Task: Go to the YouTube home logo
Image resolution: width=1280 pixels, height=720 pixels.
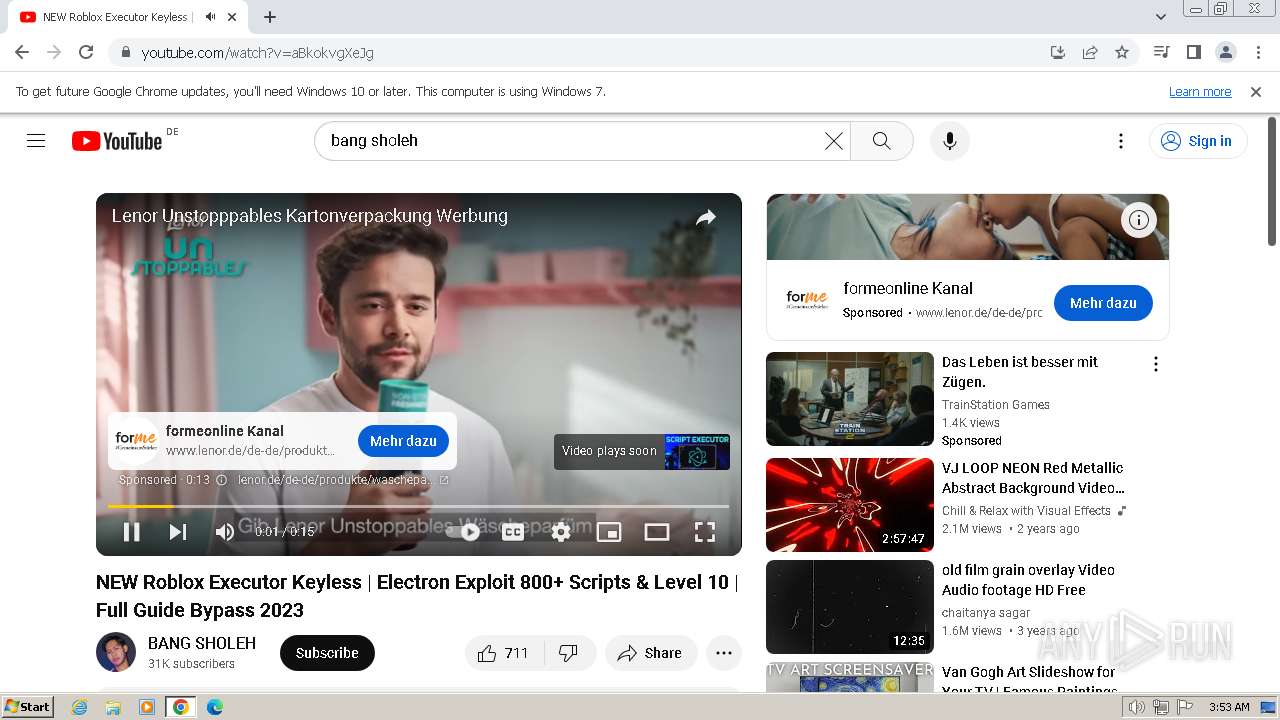Action: [x=117, y=141]
